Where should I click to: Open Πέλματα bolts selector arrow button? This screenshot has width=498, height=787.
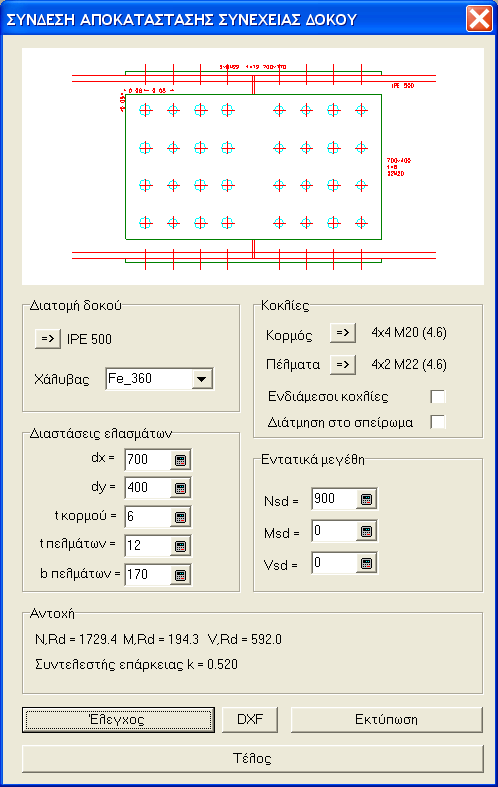click(343, 365)
